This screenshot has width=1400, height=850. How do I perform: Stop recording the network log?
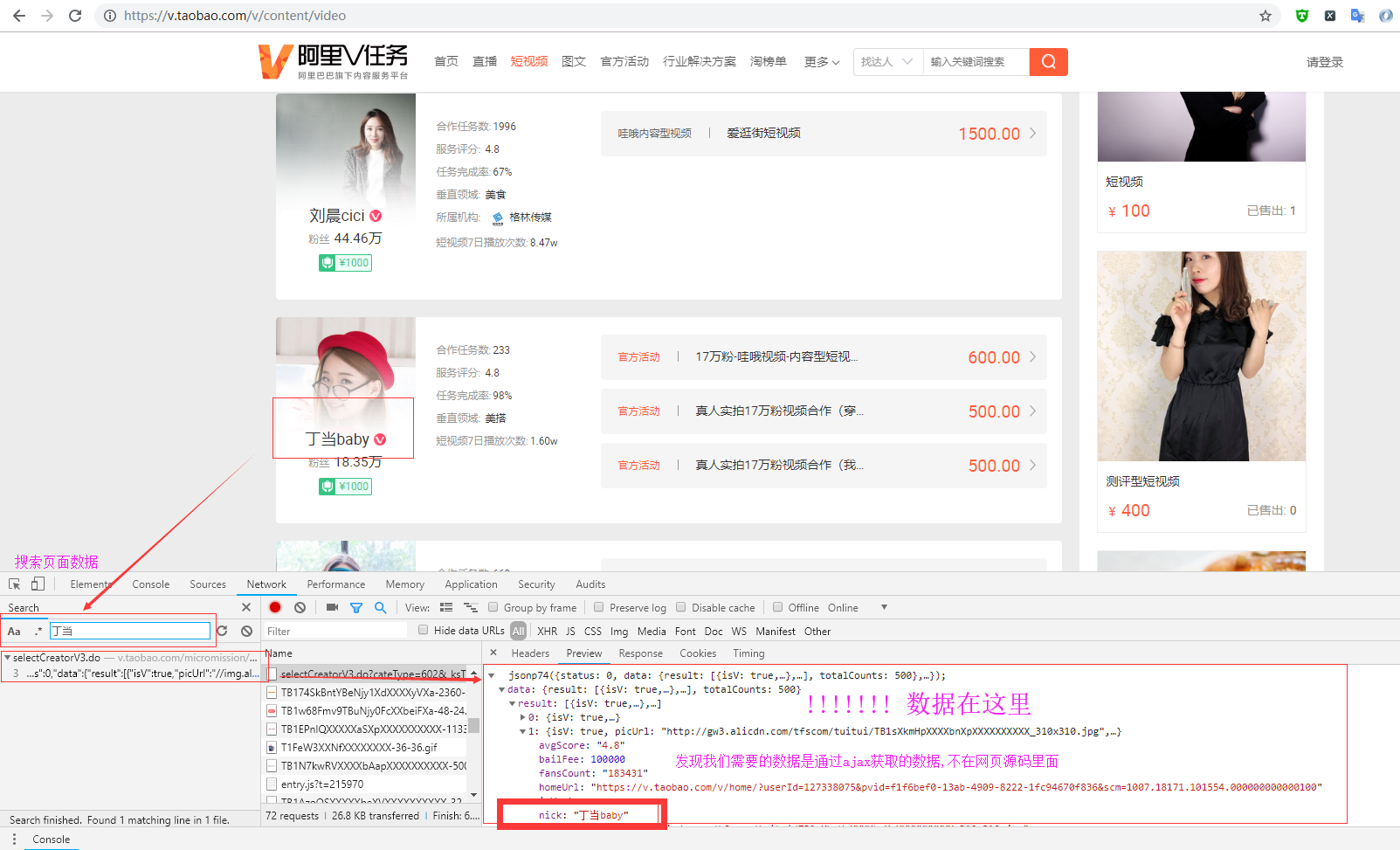275,607
